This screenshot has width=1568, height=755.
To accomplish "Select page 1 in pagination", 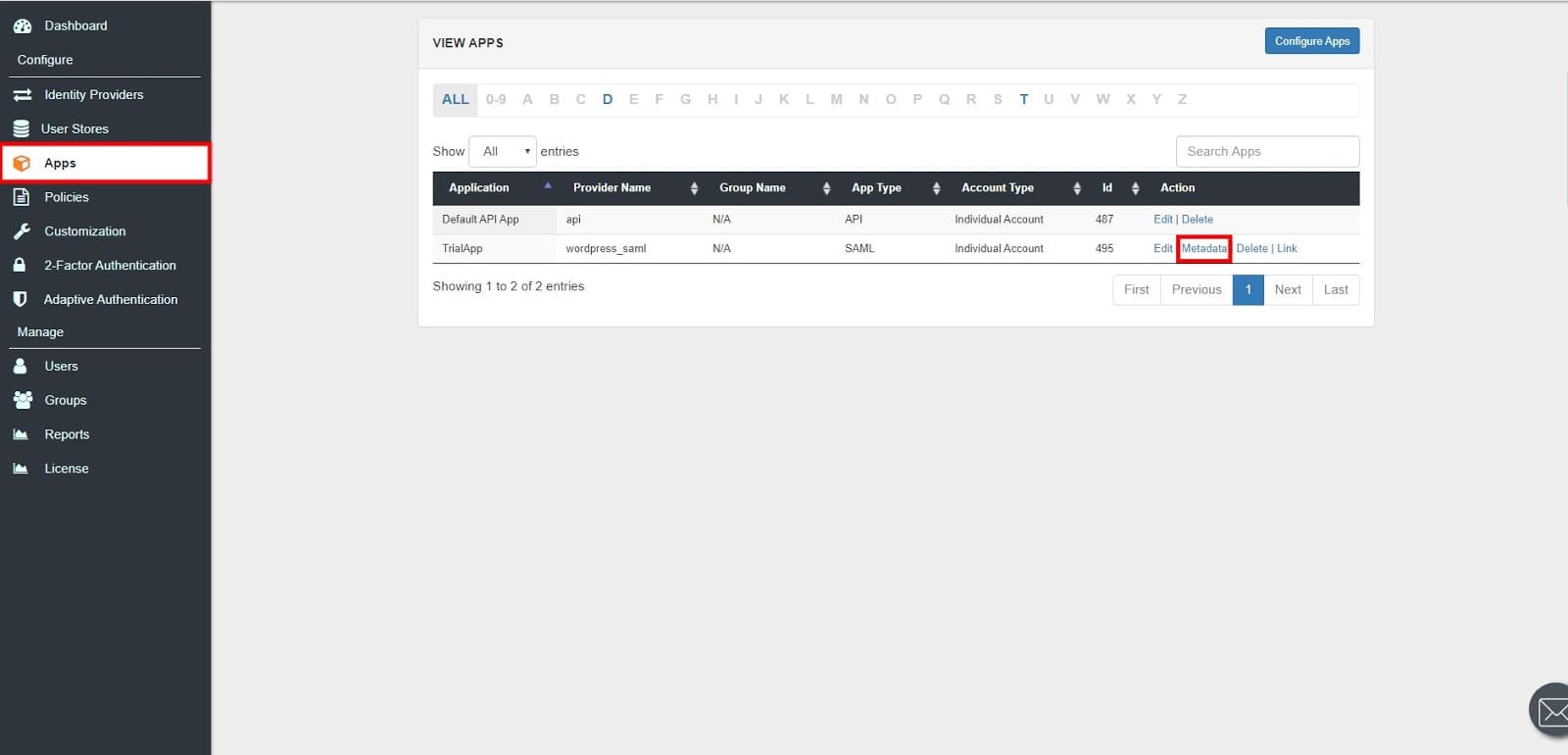I will tap(1249, 290).
